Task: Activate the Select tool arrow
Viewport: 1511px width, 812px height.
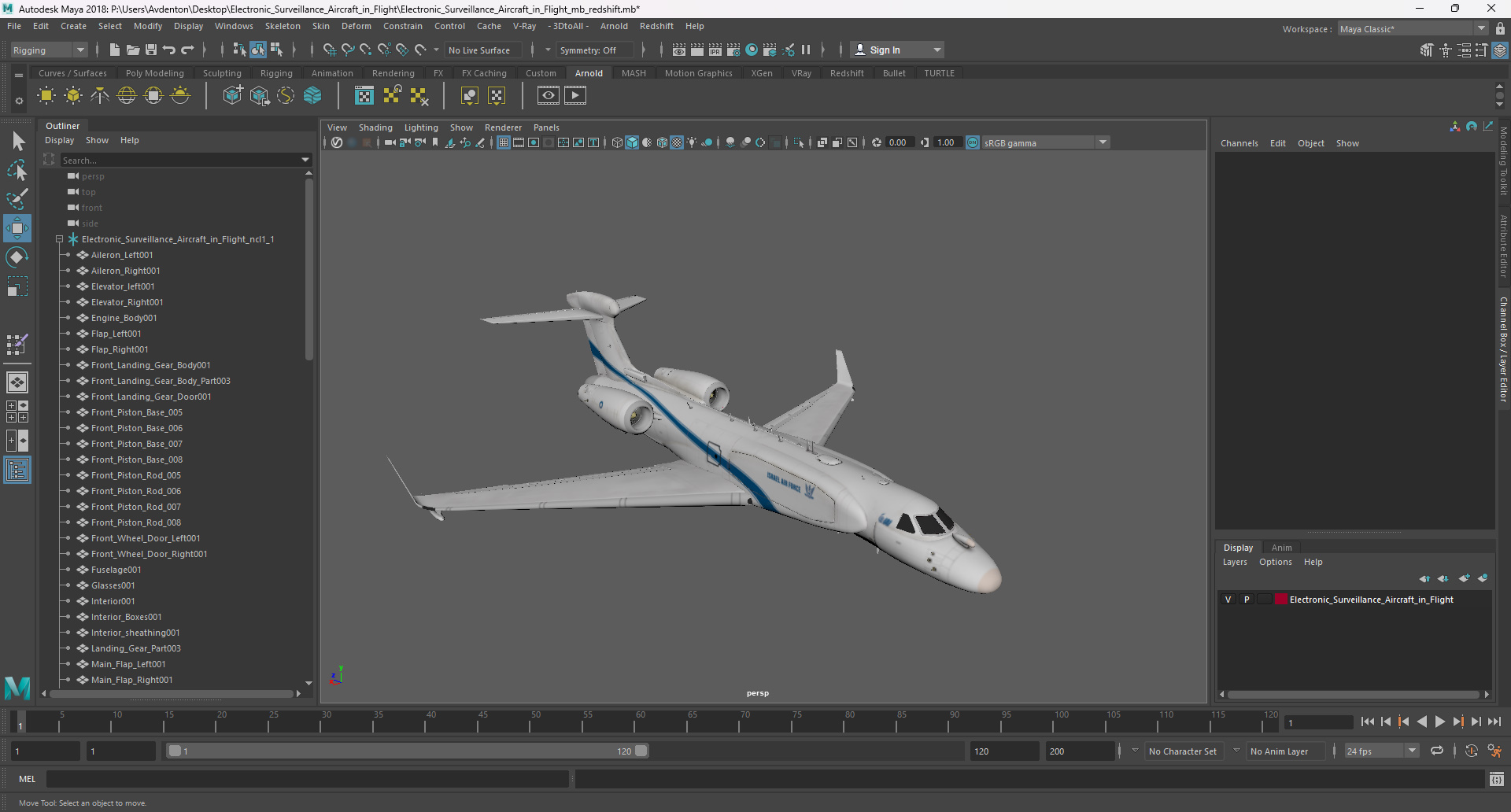Action: (17, 142)
